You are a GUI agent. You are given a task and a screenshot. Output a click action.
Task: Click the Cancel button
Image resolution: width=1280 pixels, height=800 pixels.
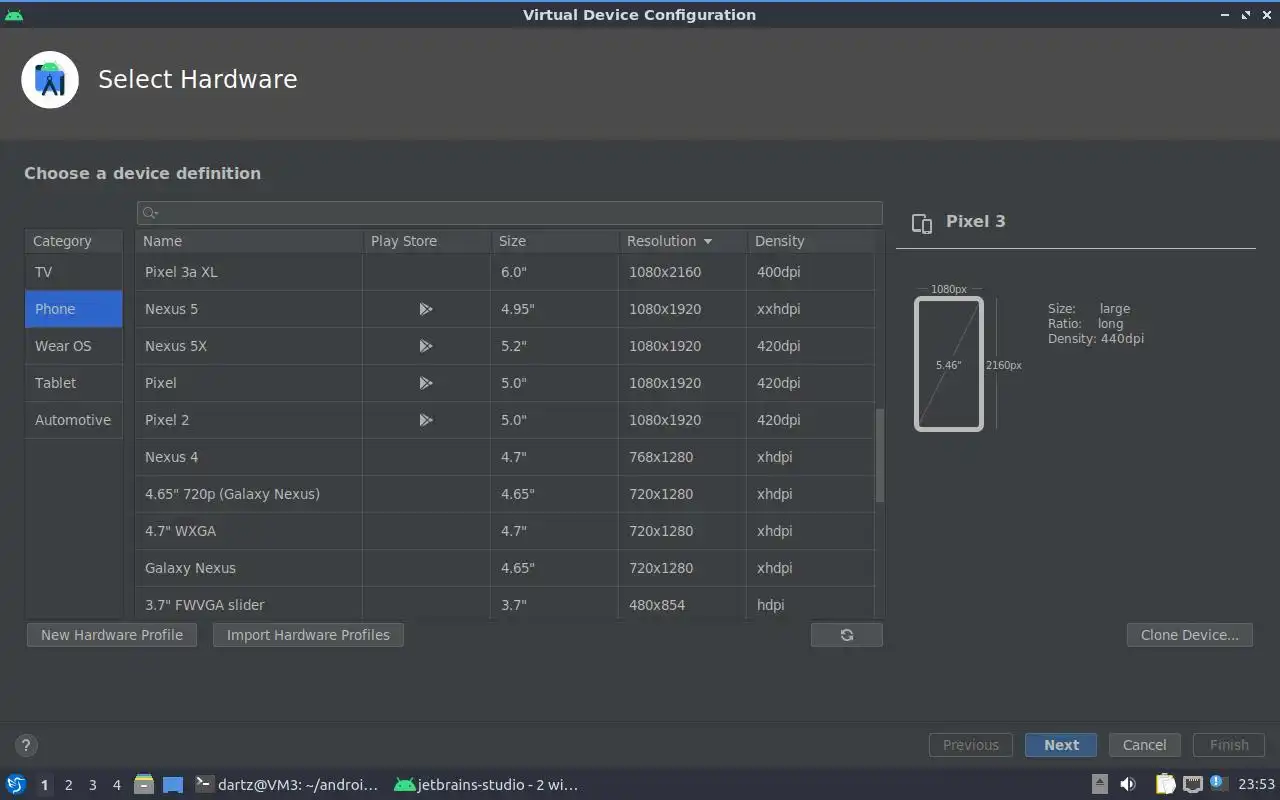pyautogui.click(x=1144, y=745)
